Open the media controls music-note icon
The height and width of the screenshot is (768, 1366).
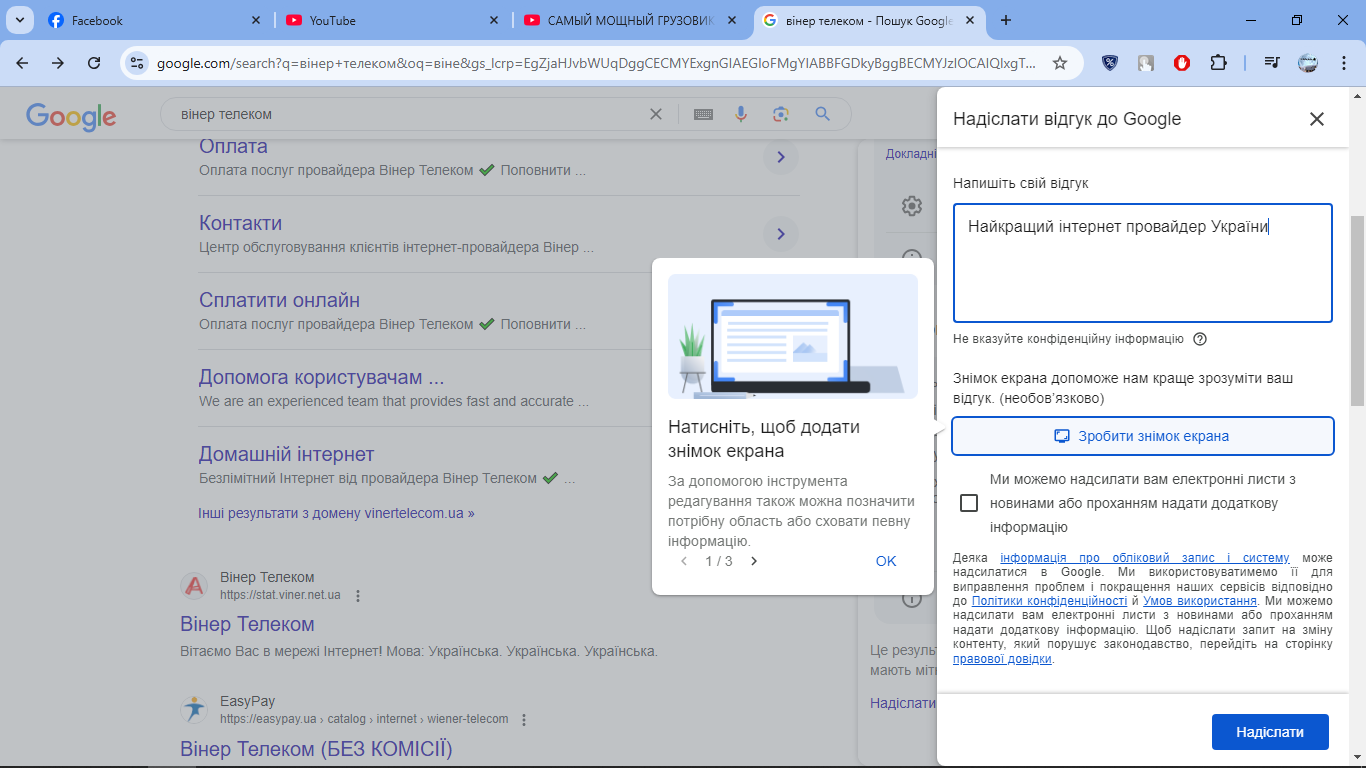coord(1272,63)
